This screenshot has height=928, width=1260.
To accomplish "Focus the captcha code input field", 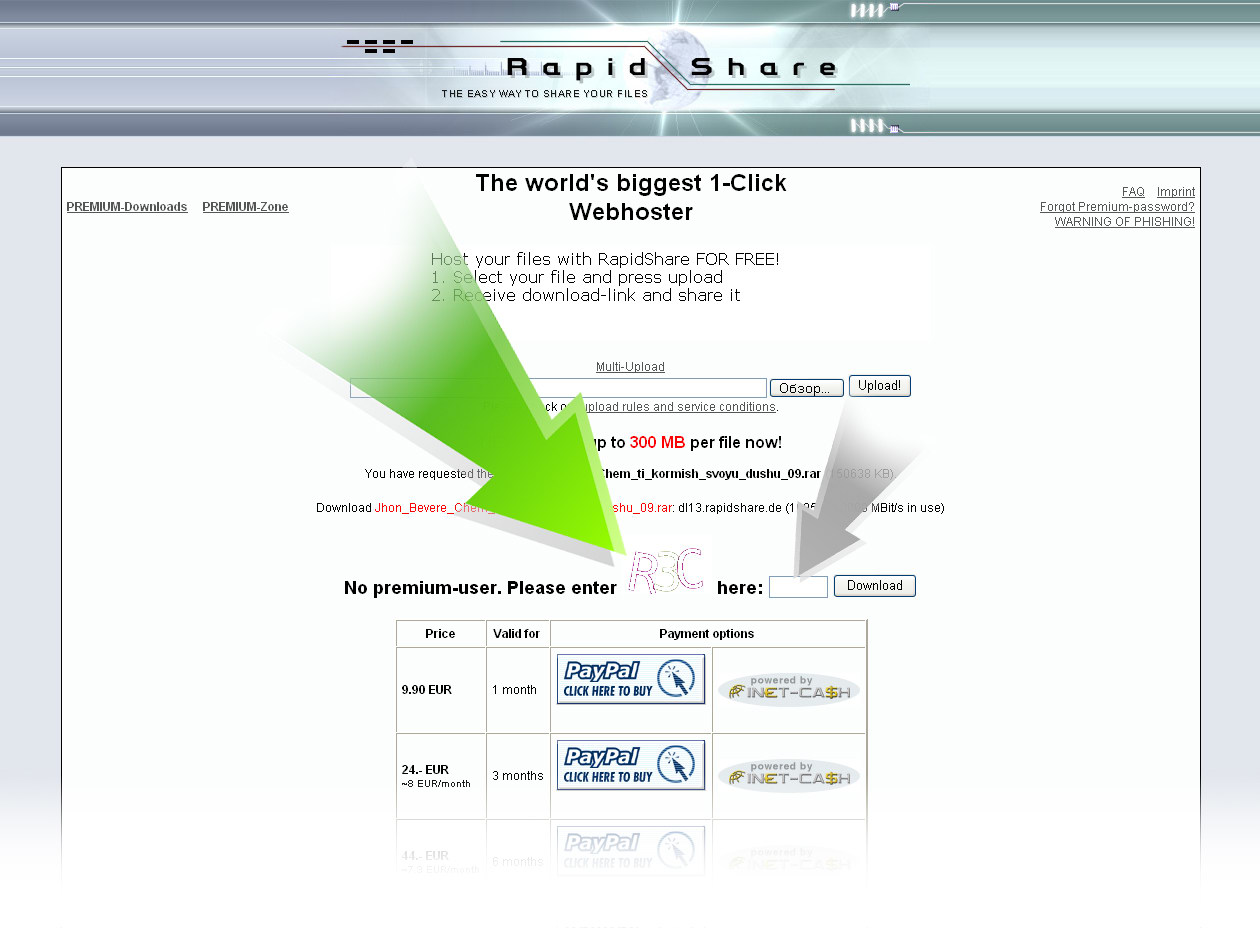I will (798, 587).
